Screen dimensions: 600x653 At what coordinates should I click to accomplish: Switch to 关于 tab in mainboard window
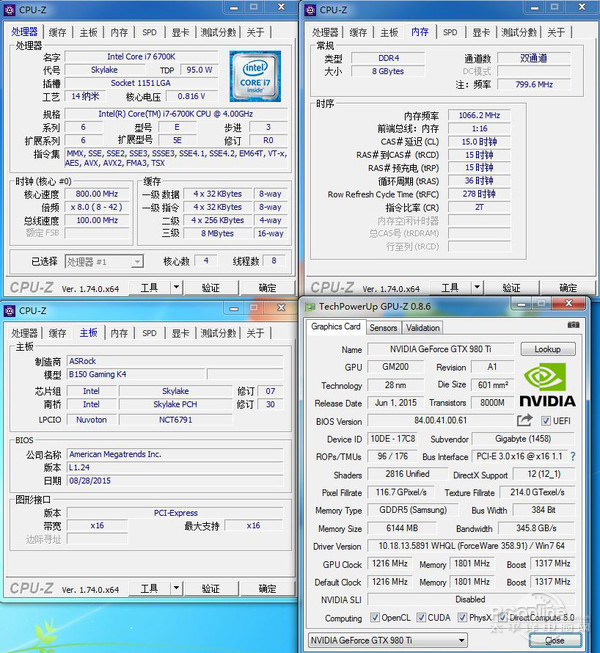click(255, 333)
